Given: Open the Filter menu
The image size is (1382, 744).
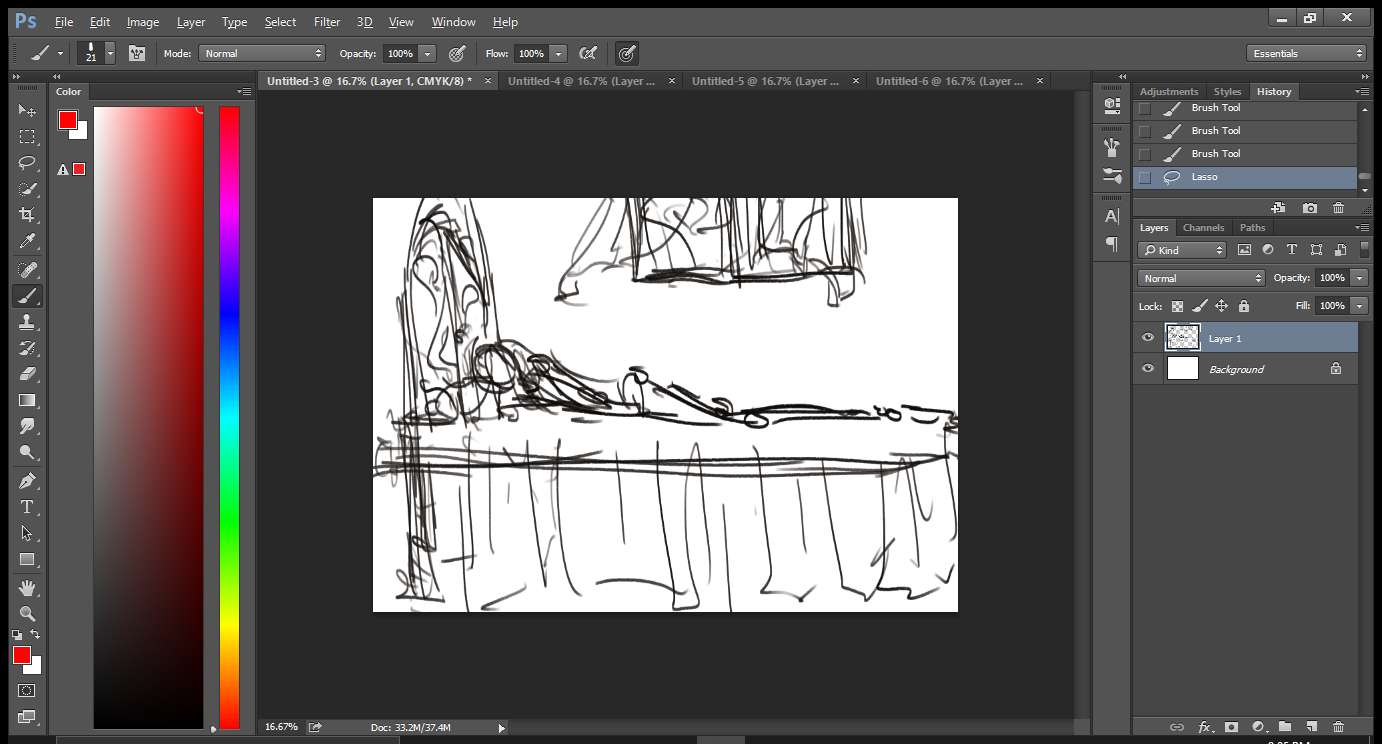Looking at the screenshot, I should tap(327, 22).
